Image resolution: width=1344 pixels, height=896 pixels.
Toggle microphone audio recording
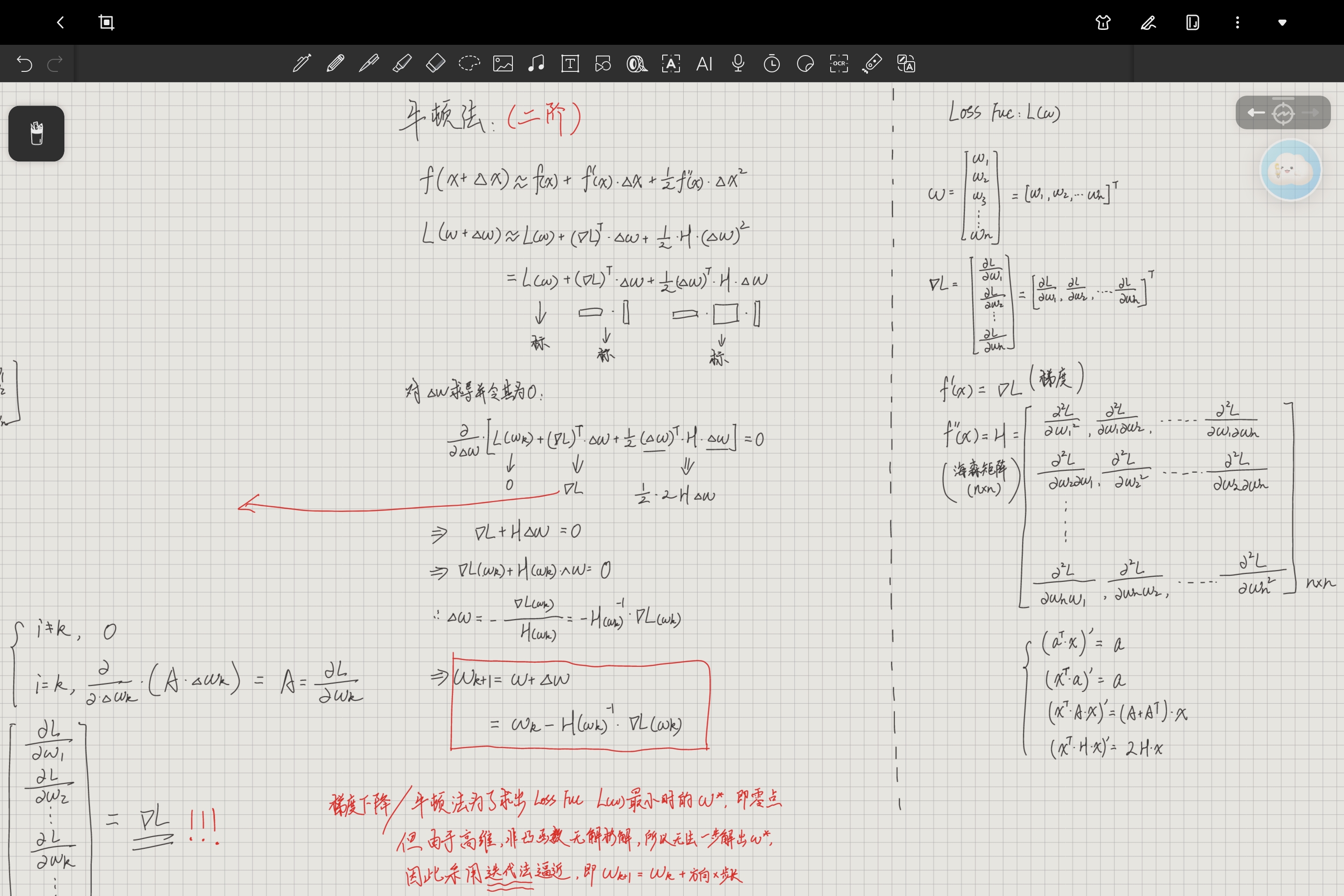tap(738, 63)
